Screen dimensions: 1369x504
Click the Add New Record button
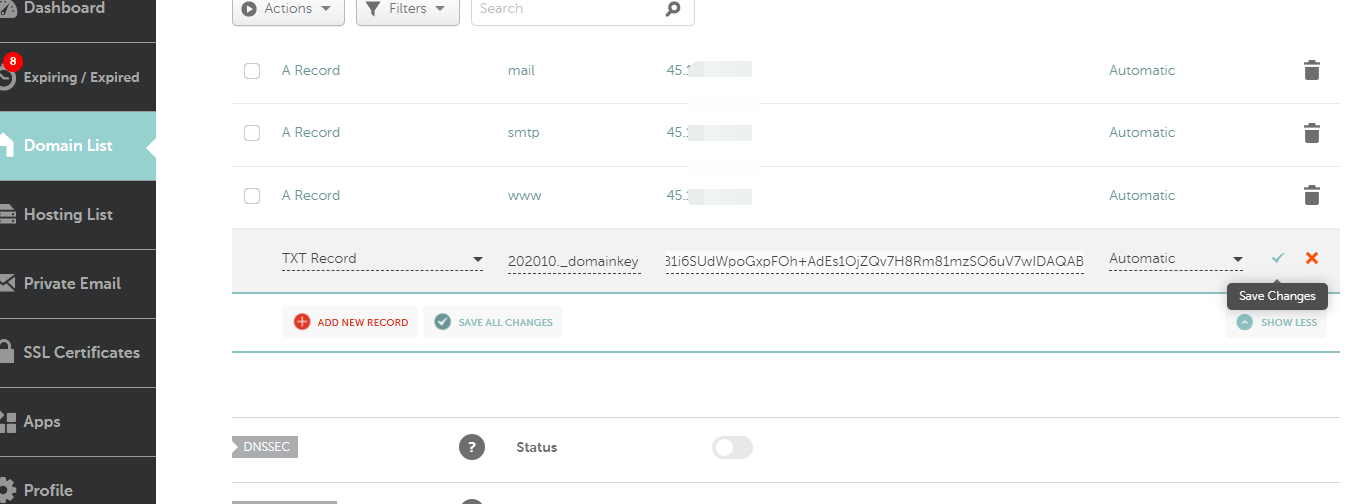(x=350, y=322)
